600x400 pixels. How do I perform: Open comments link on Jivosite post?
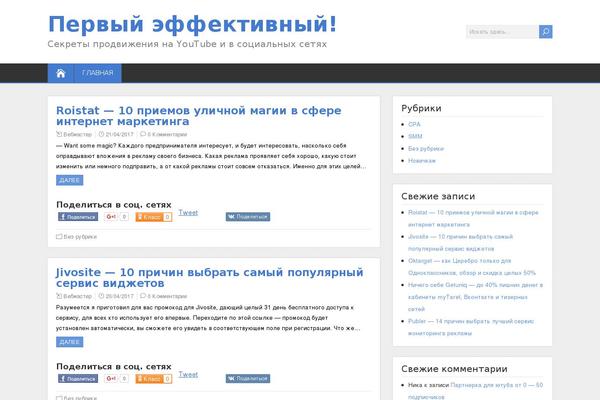pyautogui.click(x=167, y=296)
